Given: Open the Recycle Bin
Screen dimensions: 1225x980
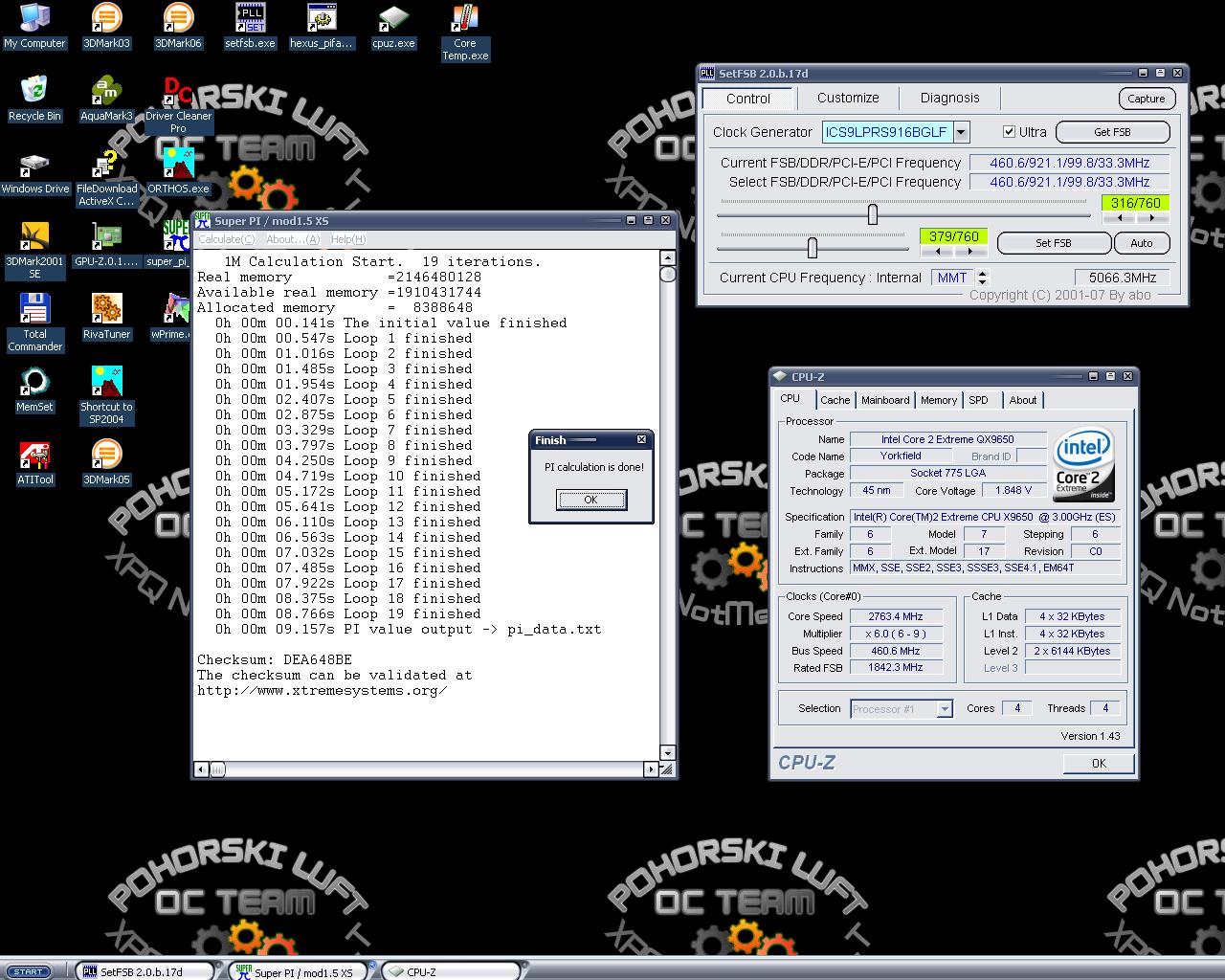Looking at the screenshot, I should pyautogui.click(x=34, y=100).
